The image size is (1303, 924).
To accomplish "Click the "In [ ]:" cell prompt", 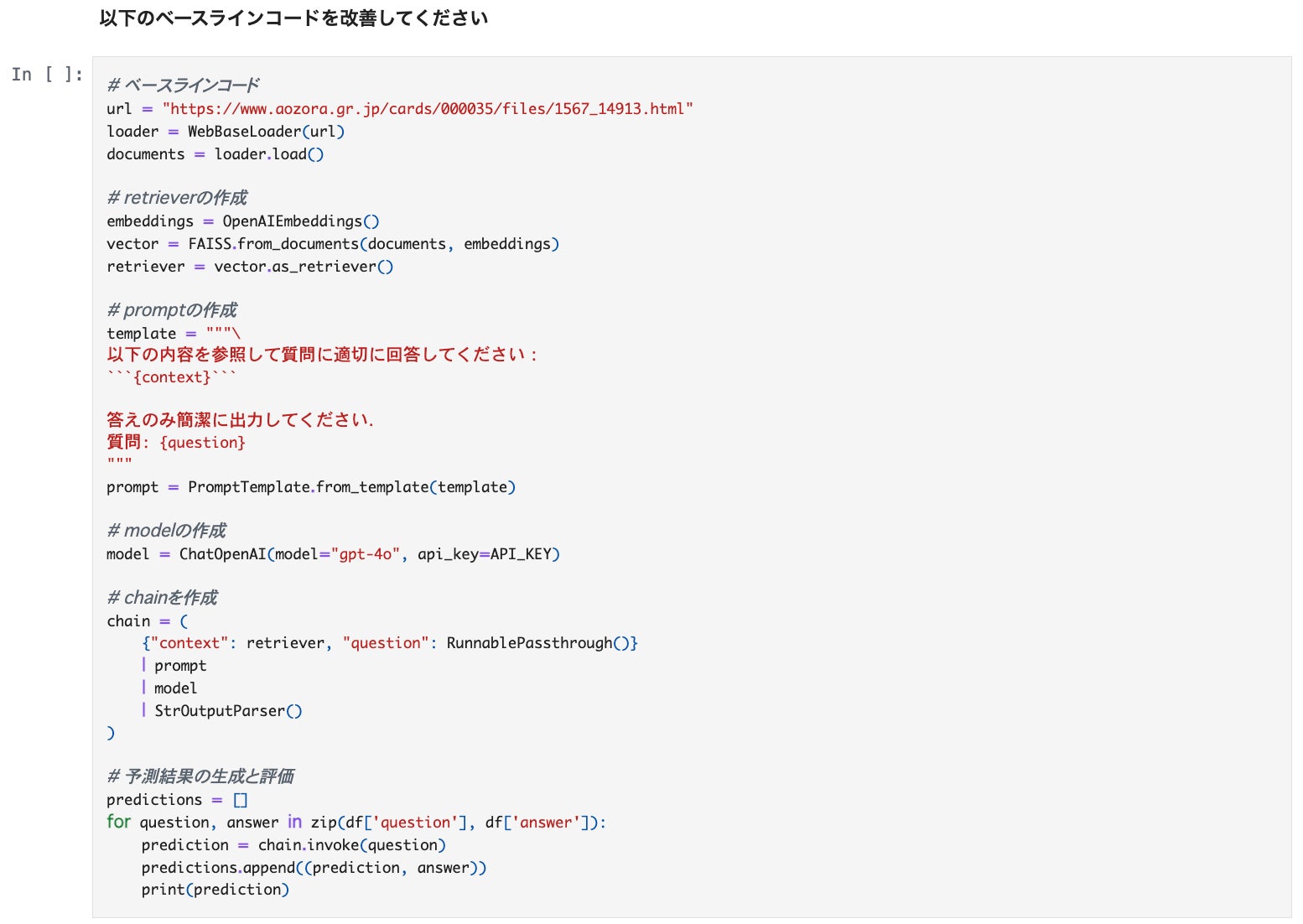I will click(x=47, y=75).
